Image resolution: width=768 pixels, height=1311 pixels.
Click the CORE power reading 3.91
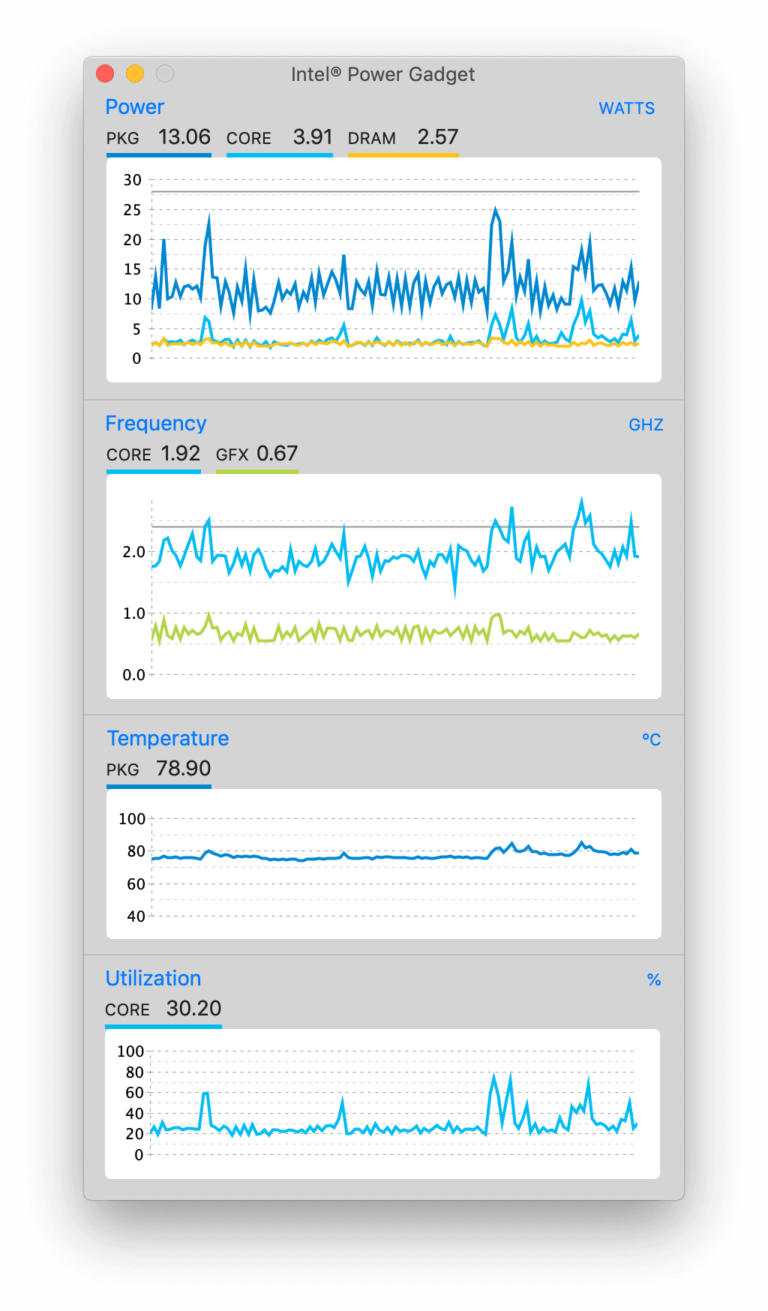coord(312,137)
